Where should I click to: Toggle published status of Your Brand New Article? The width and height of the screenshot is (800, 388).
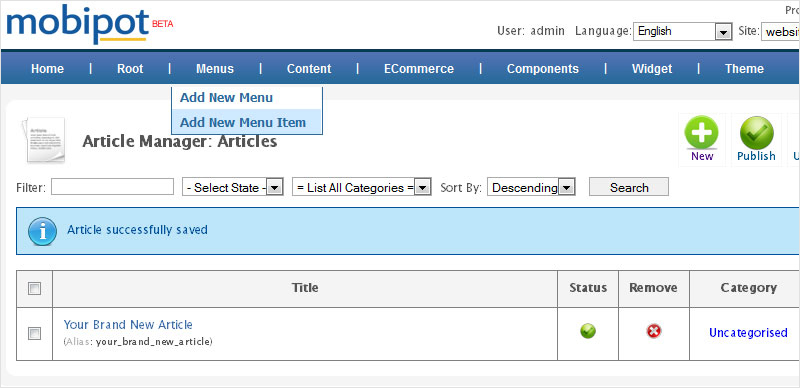point(588,331)
